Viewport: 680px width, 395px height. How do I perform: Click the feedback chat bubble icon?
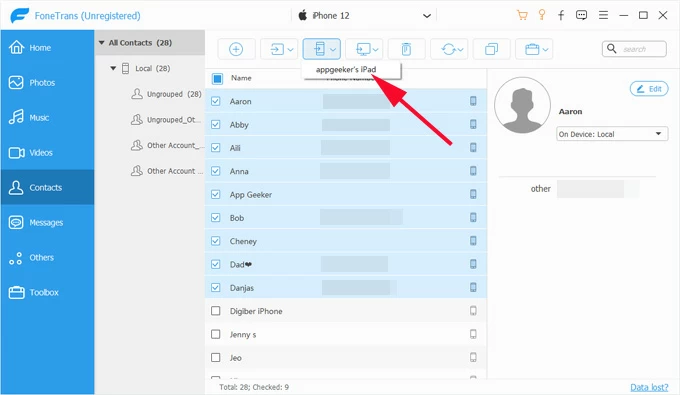(581, 16)
